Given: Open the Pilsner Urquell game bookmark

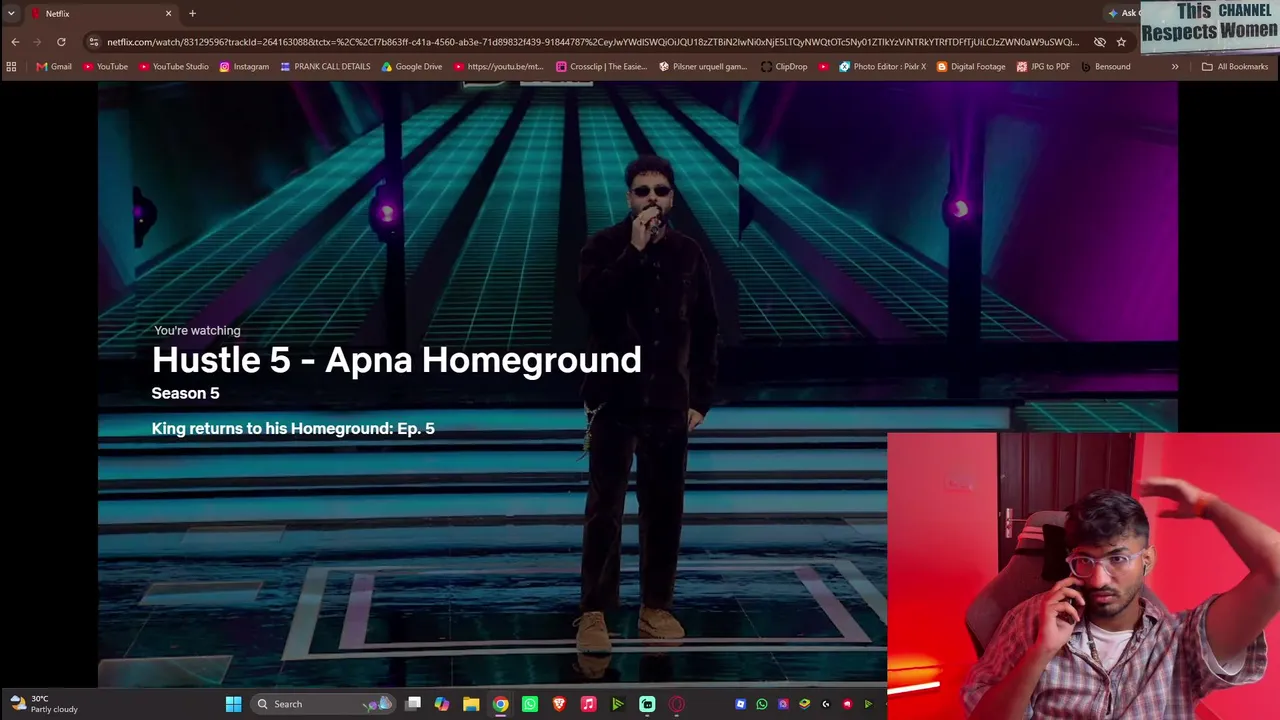Looking at the screenshot, I should (x=704, y=67).
